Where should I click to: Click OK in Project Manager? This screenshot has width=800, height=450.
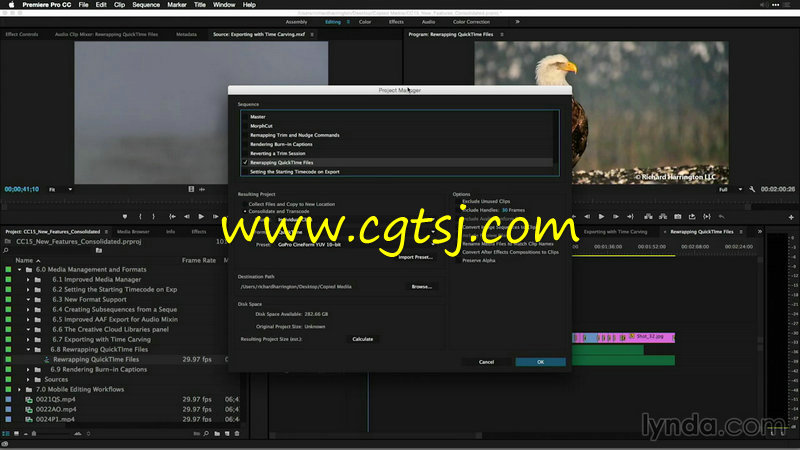540,362
